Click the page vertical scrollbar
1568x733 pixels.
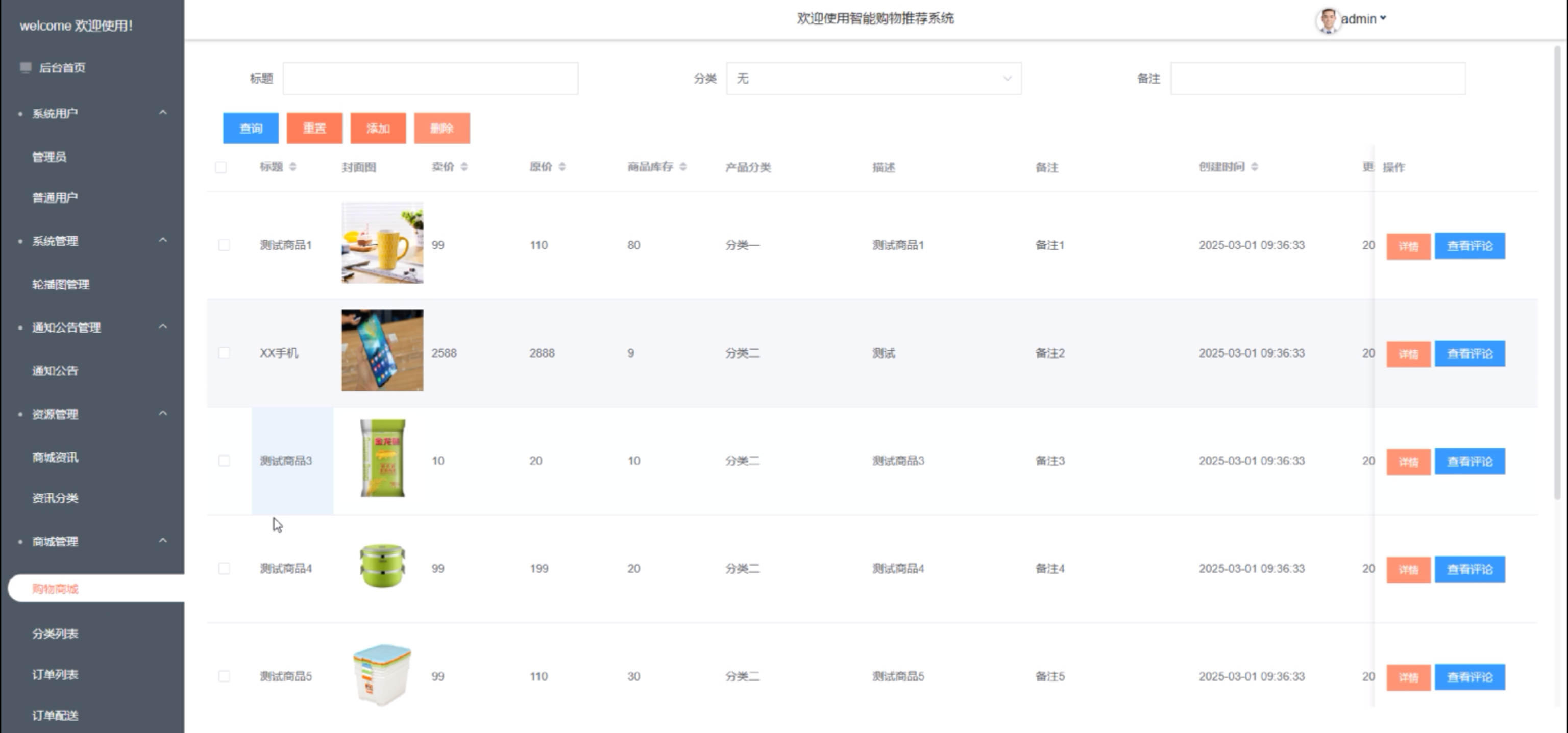click(x=1559, y=274)
